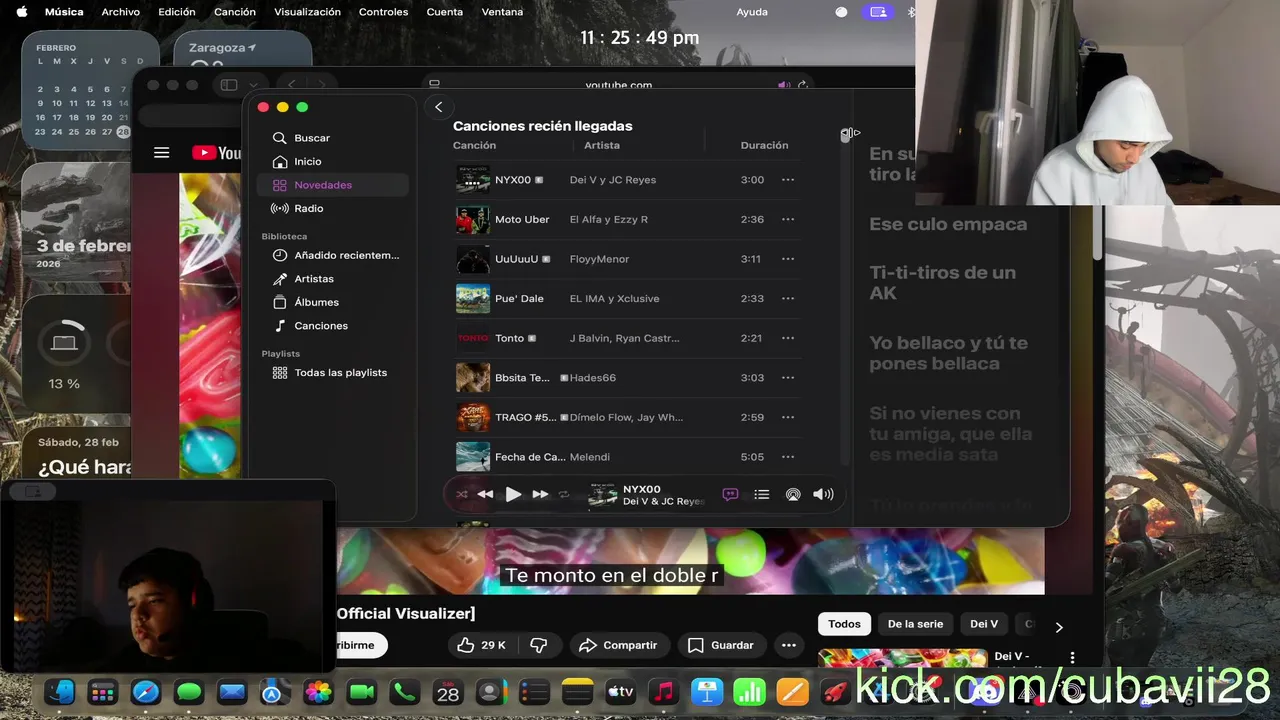Open Apple TV from the Dock
Viewport: 1280px width, 720px height.
(x=620, y=692)
